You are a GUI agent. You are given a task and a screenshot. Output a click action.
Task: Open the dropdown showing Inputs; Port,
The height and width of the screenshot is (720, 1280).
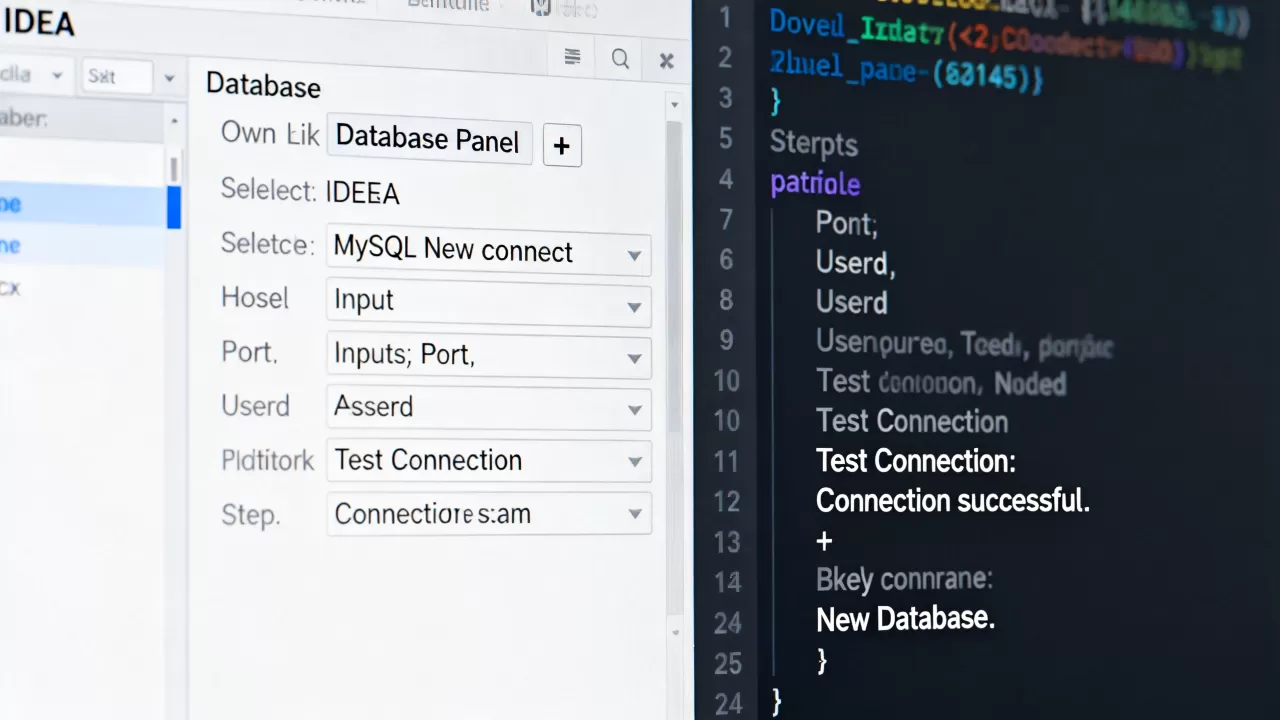coord(489,356)
